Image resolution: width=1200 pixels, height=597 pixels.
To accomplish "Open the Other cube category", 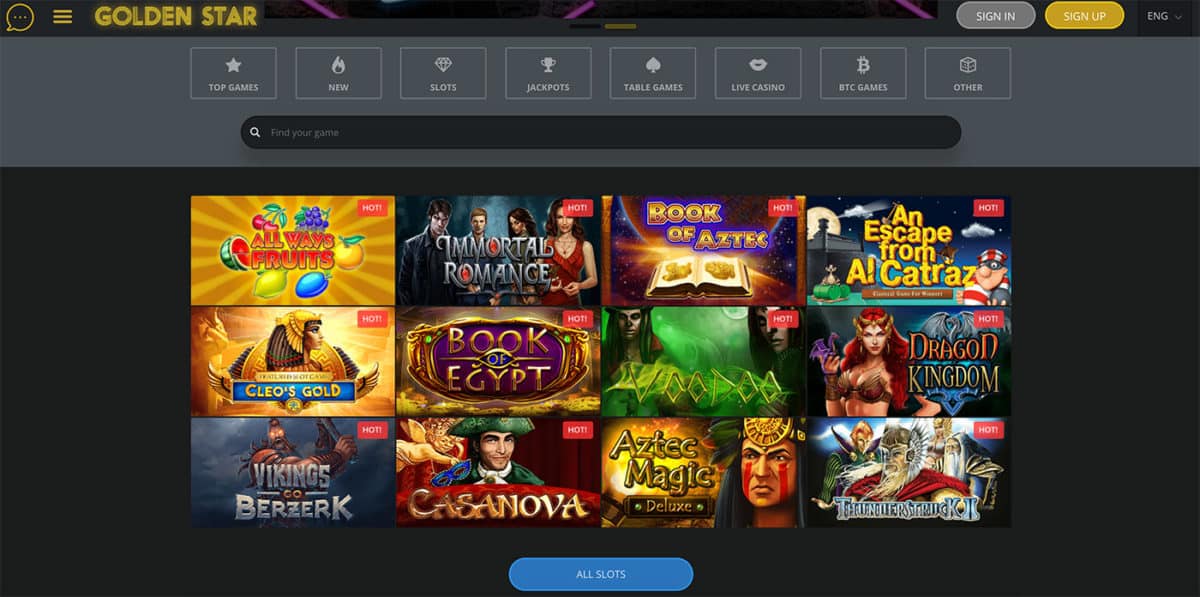I will (967, 73).
